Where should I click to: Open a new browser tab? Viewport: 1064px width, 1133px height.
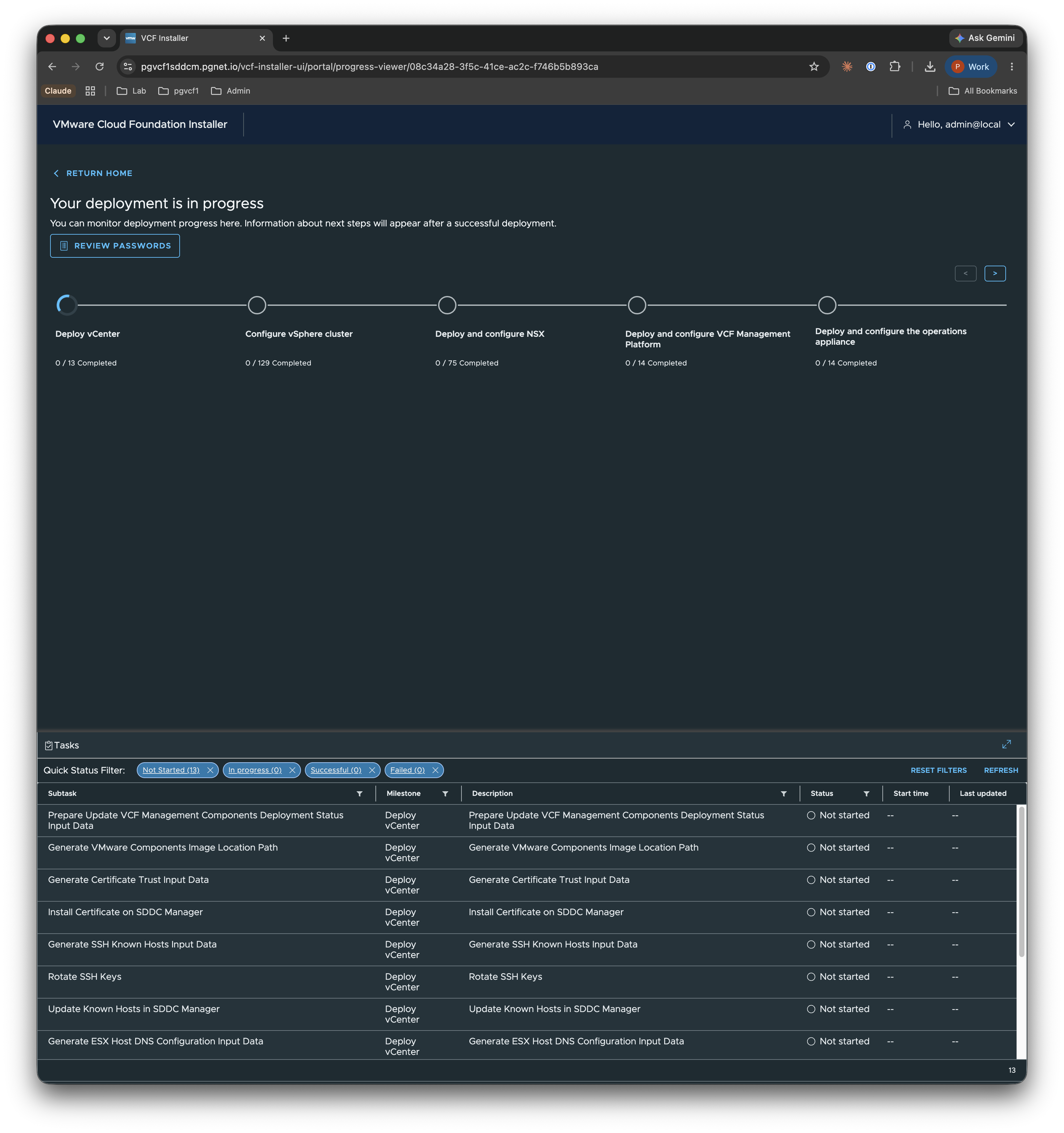point(286,38)
